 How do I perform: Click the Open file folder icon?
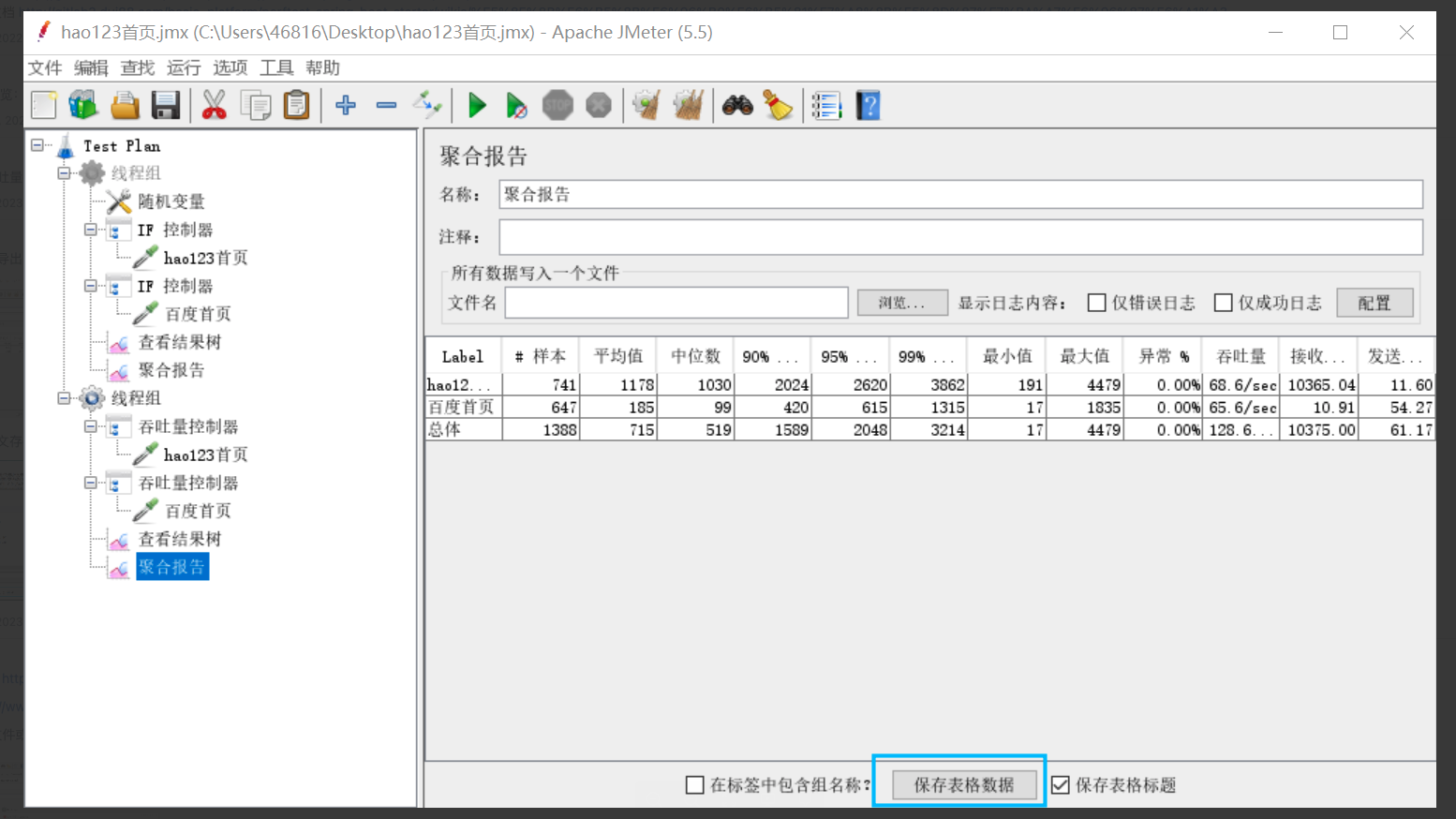tap(125, 105)
